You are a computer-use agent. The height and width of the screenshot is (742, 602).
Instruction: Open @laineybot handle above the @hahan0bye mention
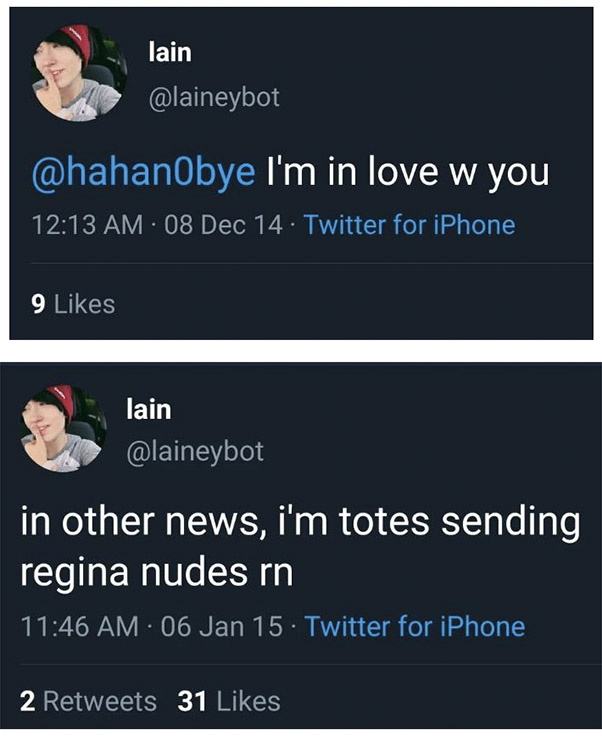pos(214,97)
